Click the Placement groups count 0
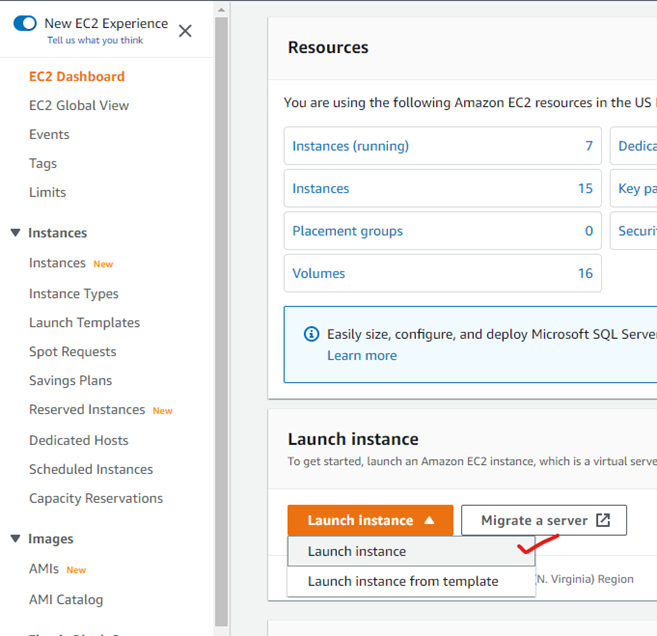The image size is (657, 636). [x=589, y=231]
